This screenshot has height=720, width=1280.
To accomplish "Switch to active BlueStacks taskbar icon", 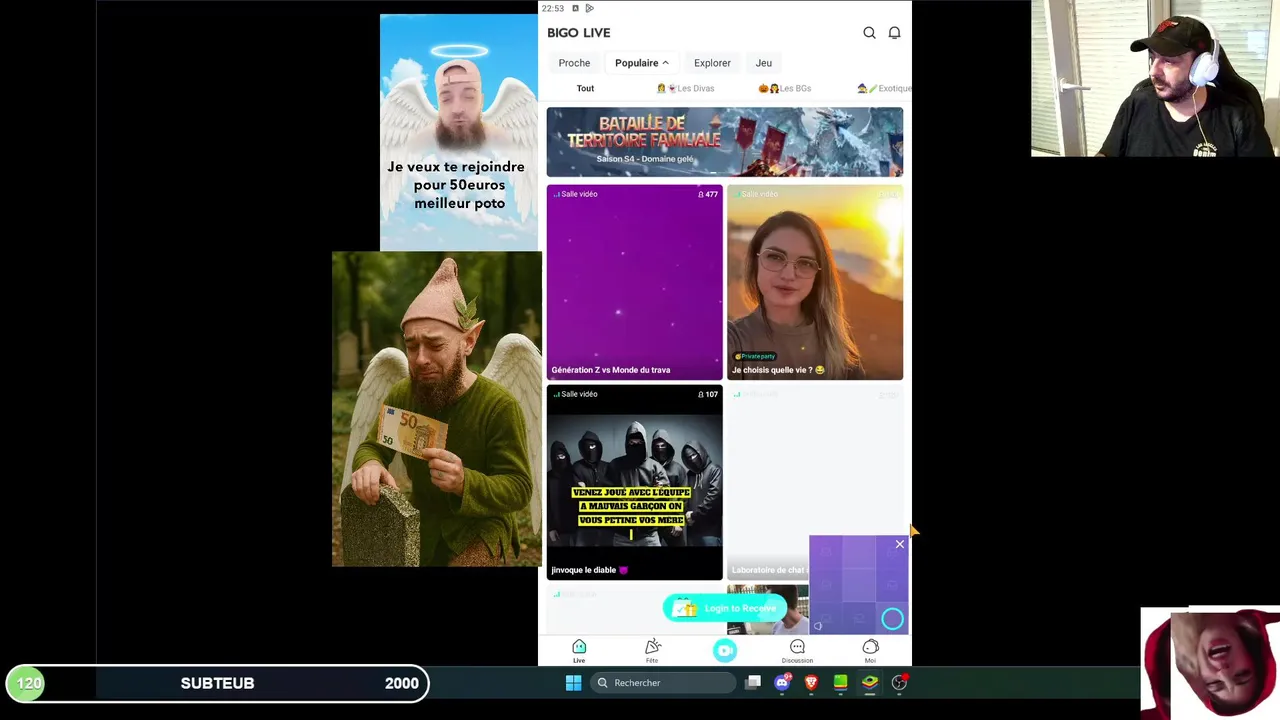I will 870,683.
